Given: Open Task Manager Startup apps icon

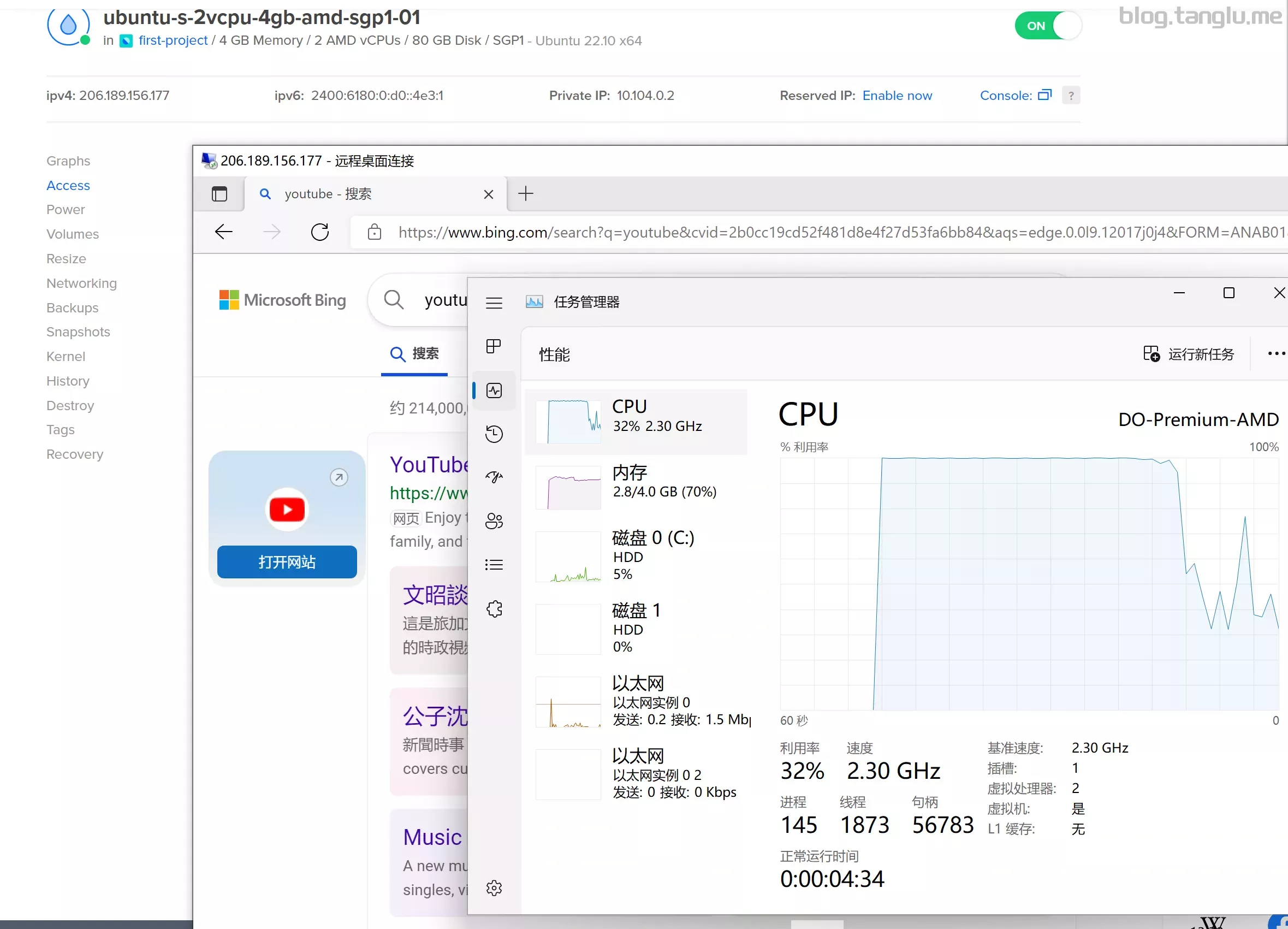Looking at the screenshot, I should (494, 477).
